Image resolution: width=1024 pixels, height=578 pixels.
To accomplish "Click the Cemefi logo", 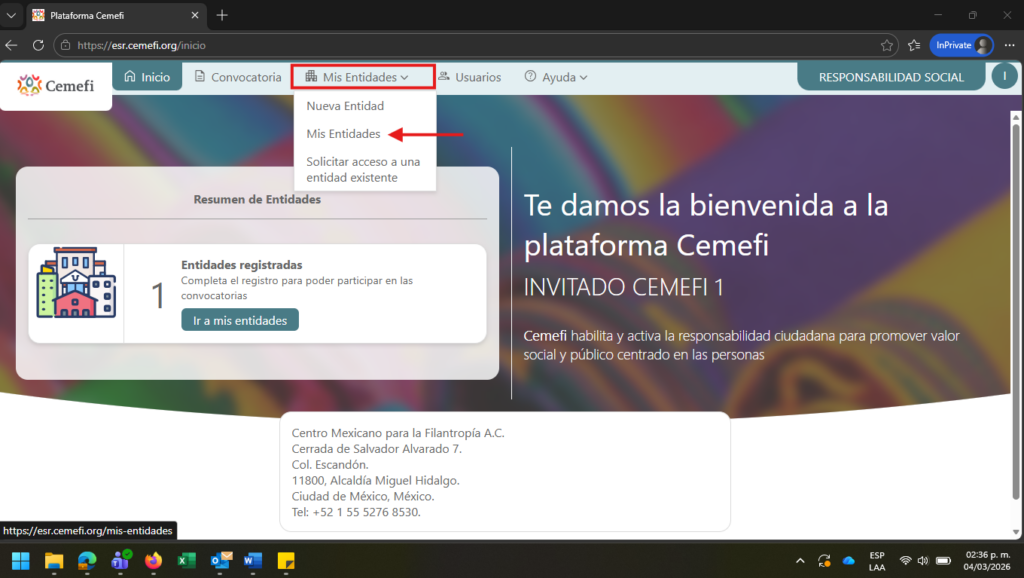I will click(x=56, y=86).
